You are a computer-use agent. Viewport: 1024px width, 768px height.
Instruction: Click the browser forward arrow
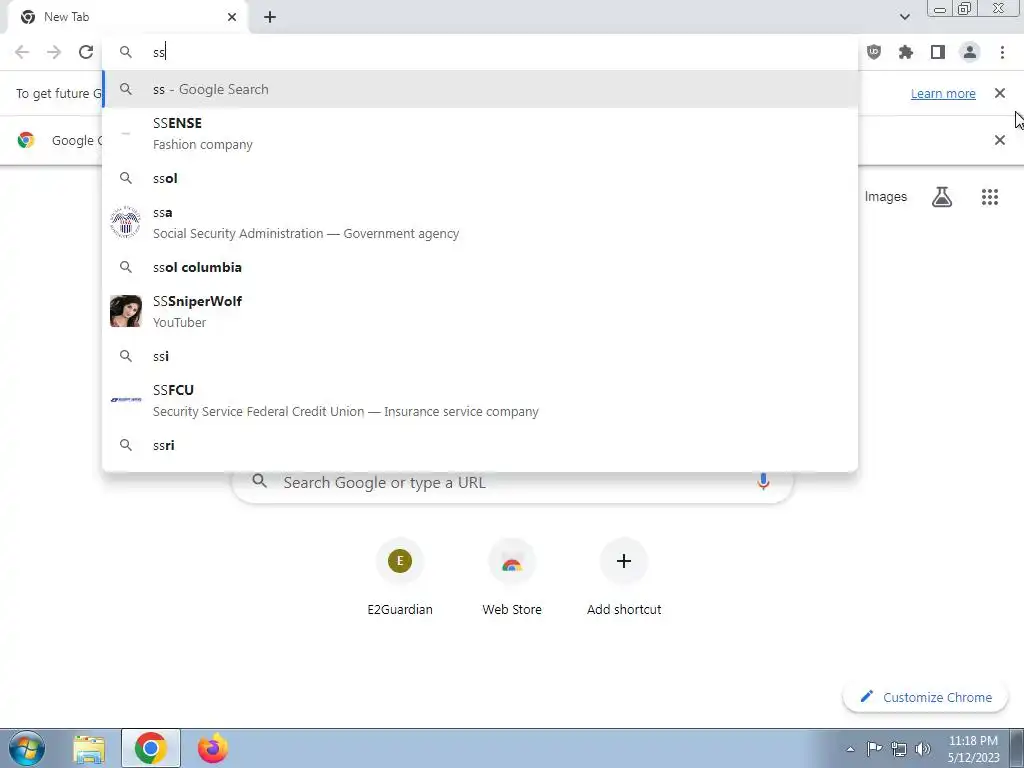[x=54, y=52]
